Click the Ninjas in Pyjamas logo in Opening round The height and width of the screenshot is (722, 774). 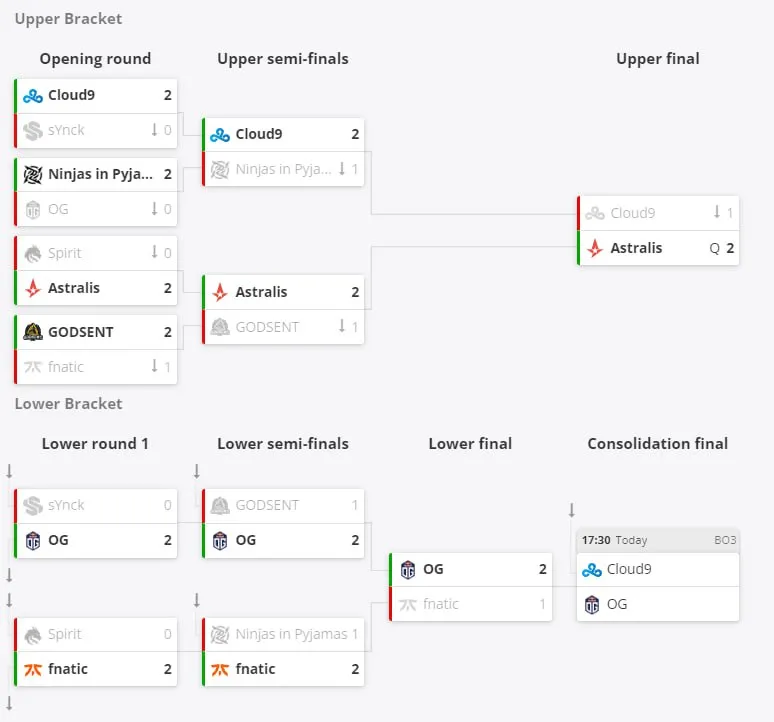(33, 174)
